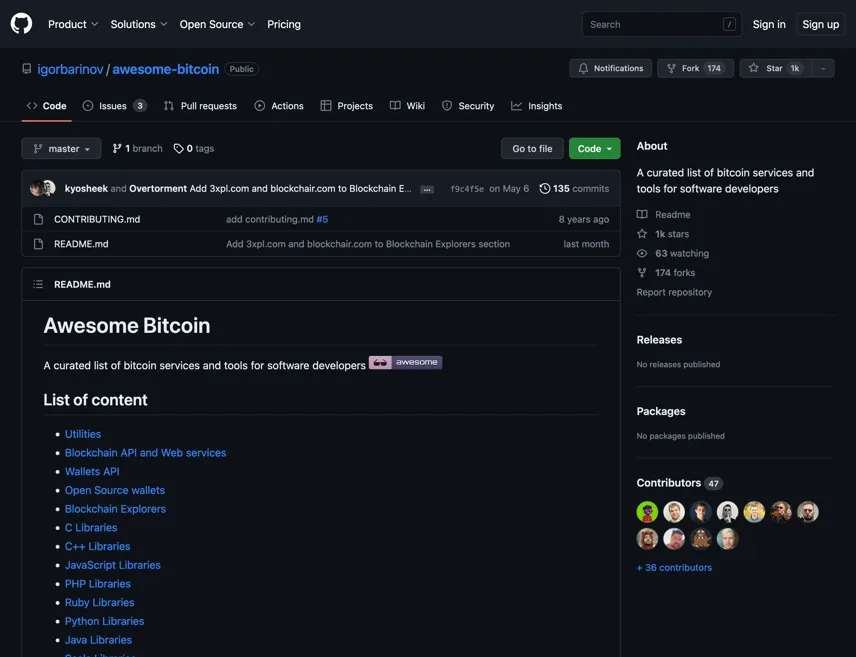
Task: Click the Contributors heading link
Action: 669,483
